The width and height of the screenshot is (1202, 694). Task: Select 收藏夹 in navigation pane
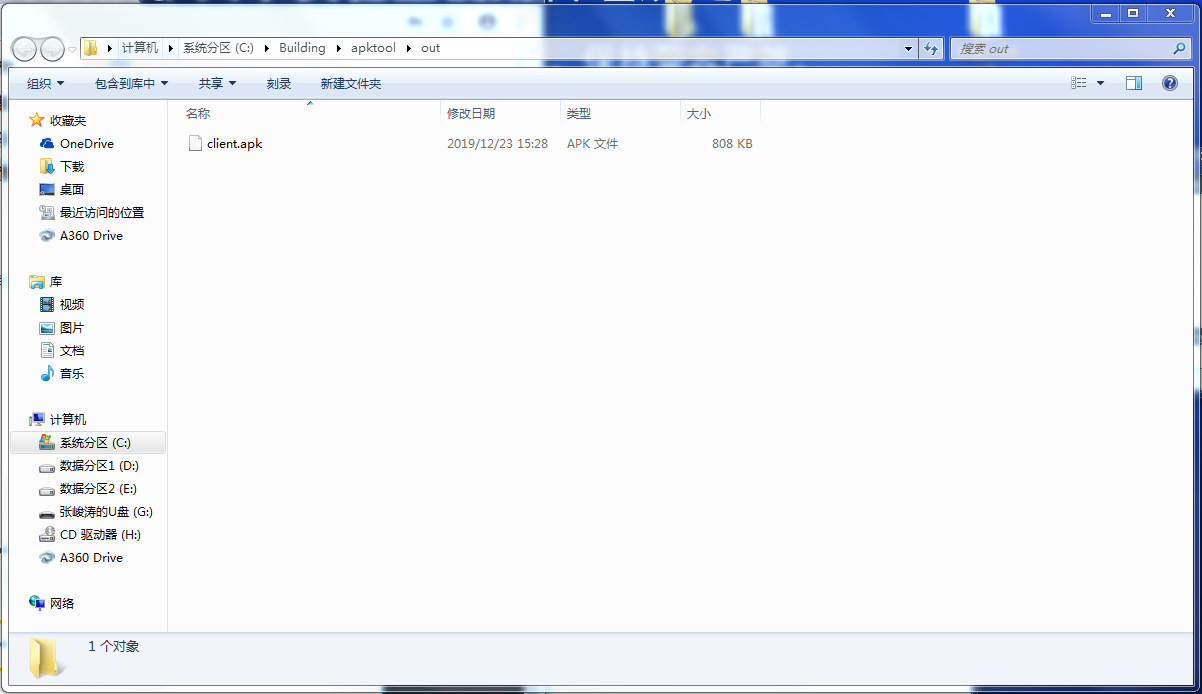coord(68,121)
